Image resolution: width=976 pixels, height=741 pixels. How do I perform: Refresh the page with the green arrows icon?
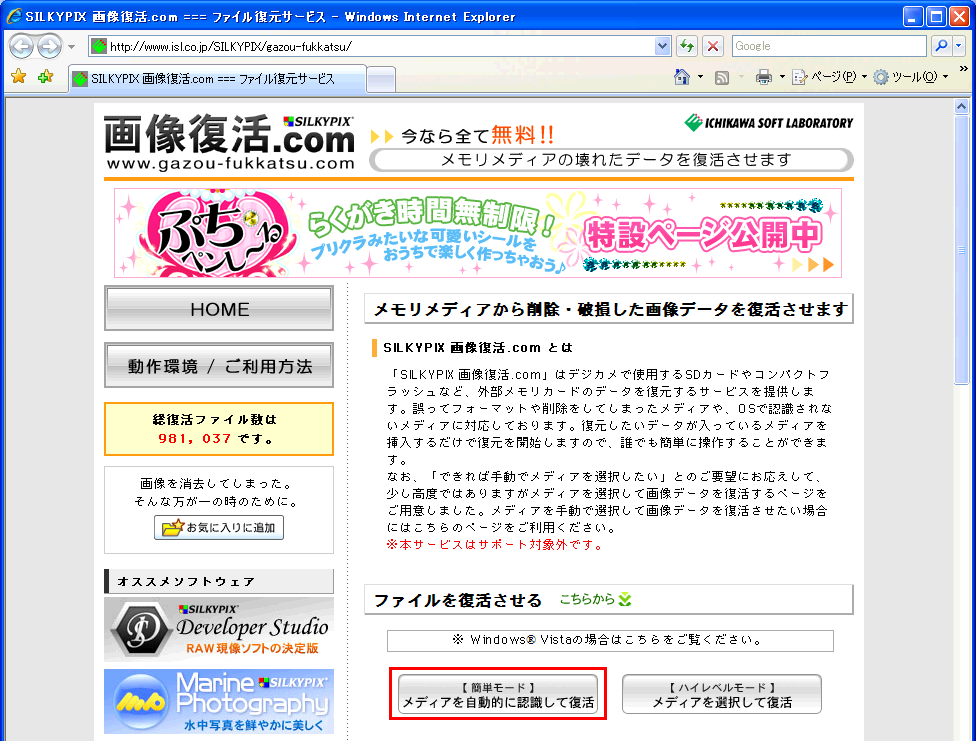(687, 46)
